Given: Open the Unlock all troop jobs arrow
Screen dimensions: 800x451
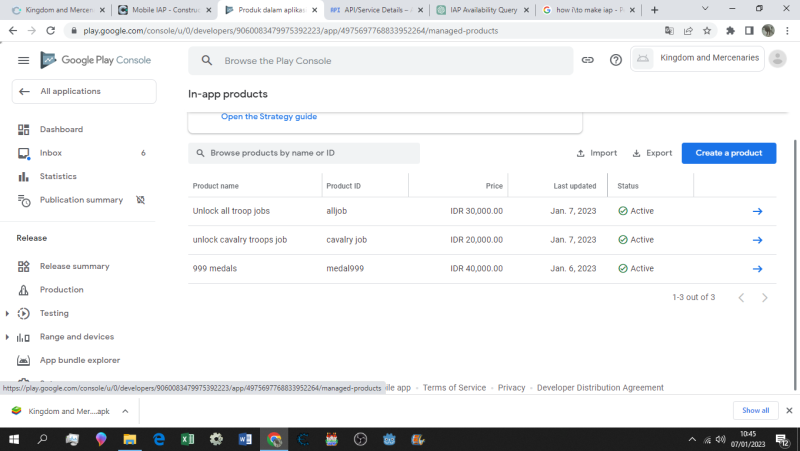Looking at the screenshot, I should coord(758,211).
